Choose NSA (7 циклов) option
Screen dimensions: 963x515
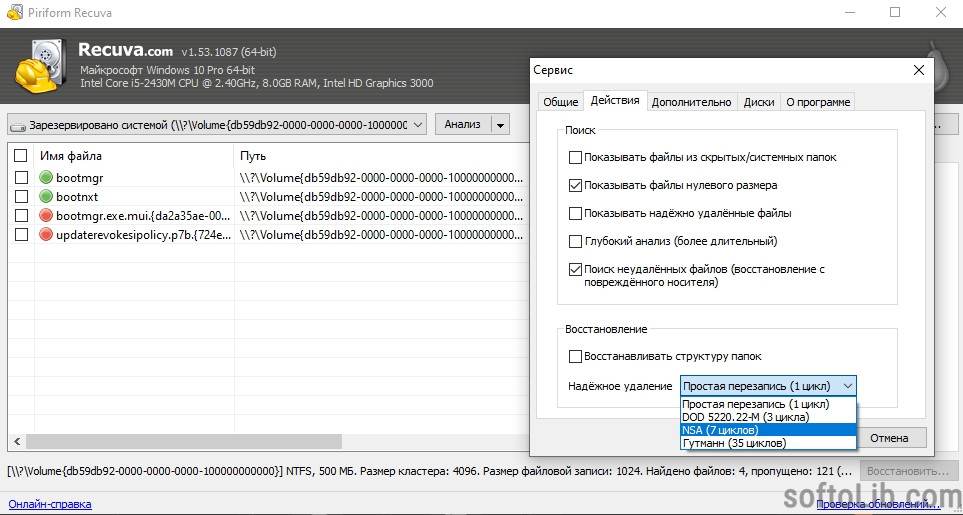tap(768, 430)
